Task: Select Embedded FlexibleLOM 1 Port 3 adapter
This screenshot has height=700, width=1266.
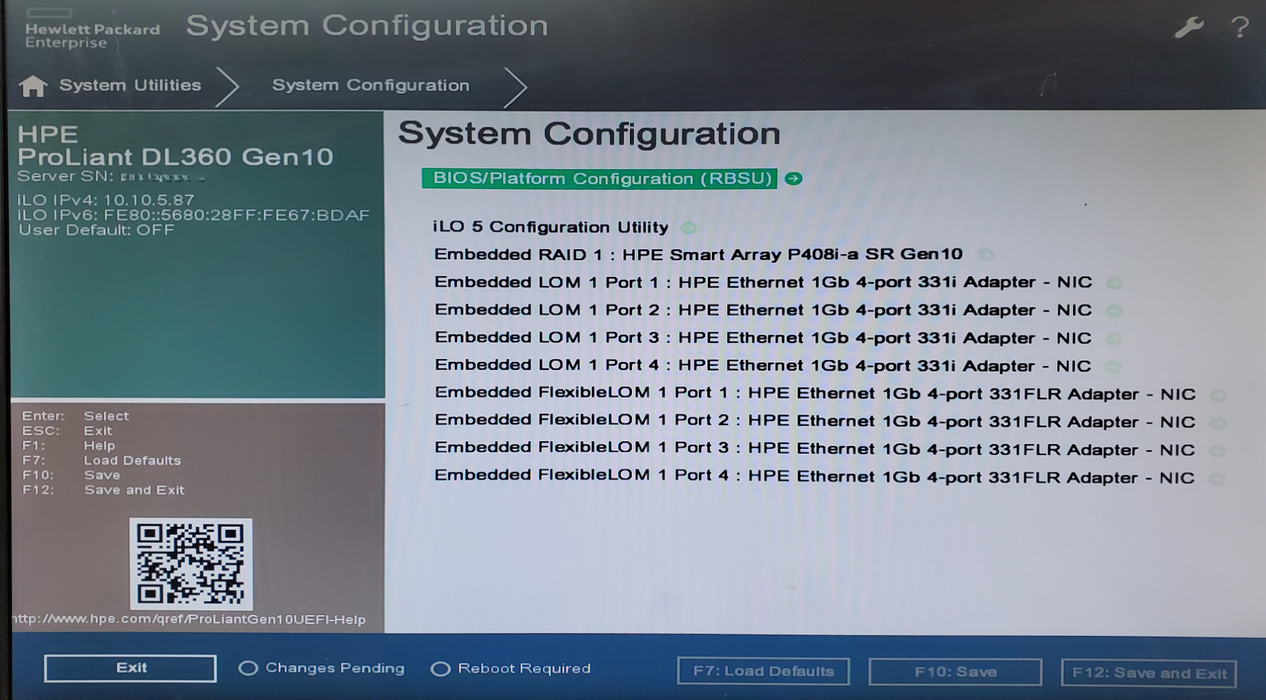Action: 815,450
